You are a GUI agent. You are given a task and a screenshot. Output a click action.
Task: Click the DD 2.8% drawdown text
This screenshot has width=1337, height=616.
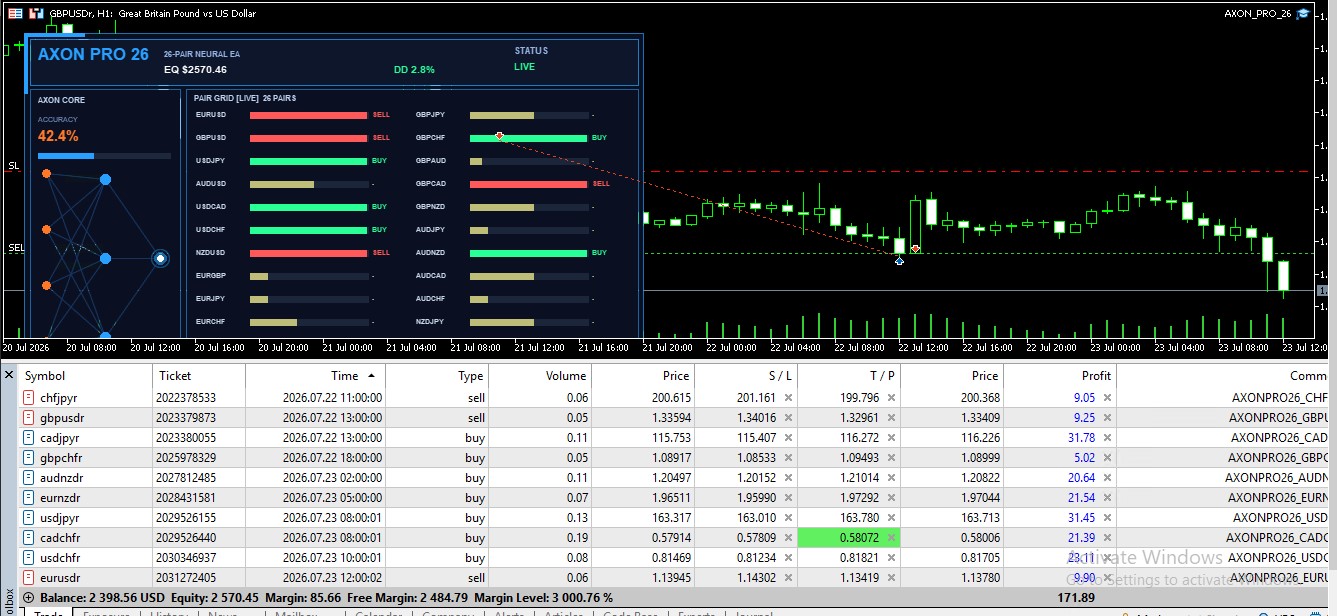tap(414, 70)
